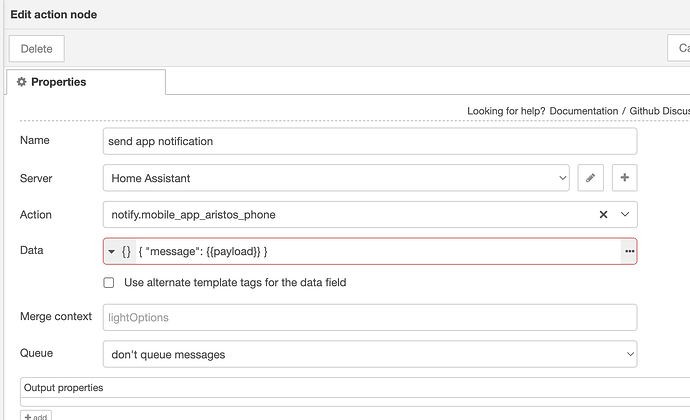The width and height of the screenshot is (690, 420).
Task: Click the pencil icon to edit server
Action: tap(591, 178)
